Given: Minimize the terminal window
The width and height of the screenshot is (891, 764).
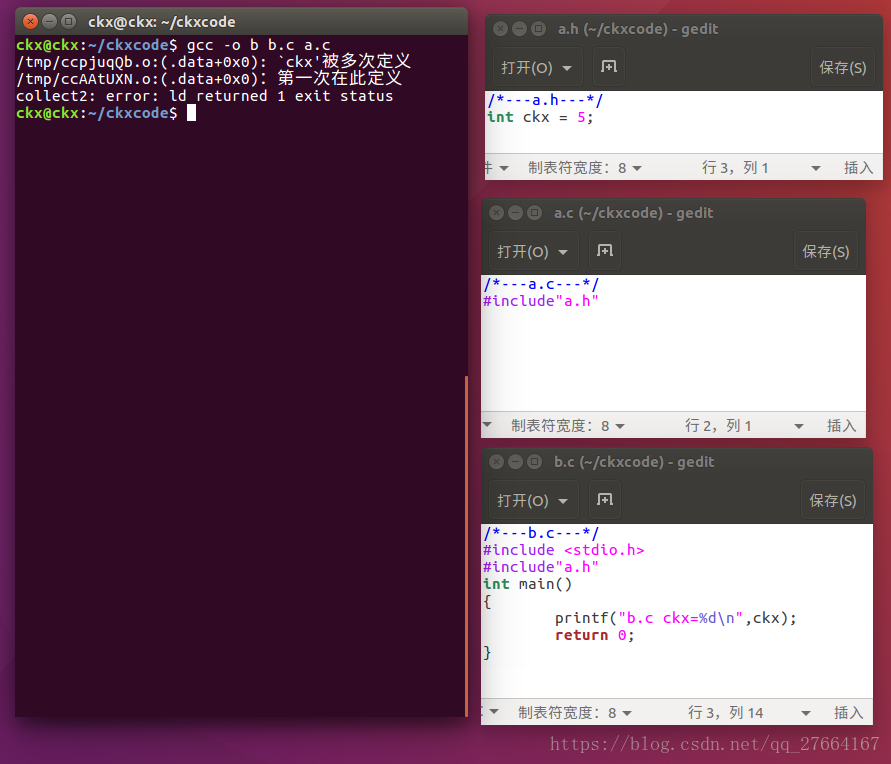Looking at the screenshot, I should pos(49,22).
